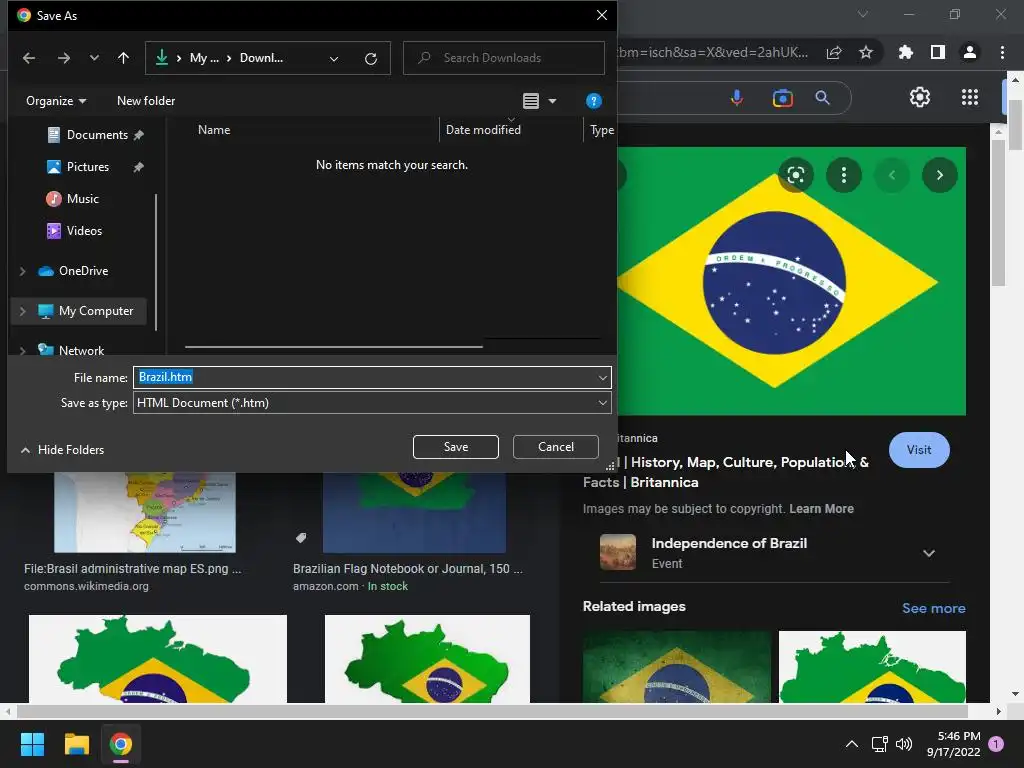Open the Organize menu
The image size is (1024, 768).
coord(56,101)
